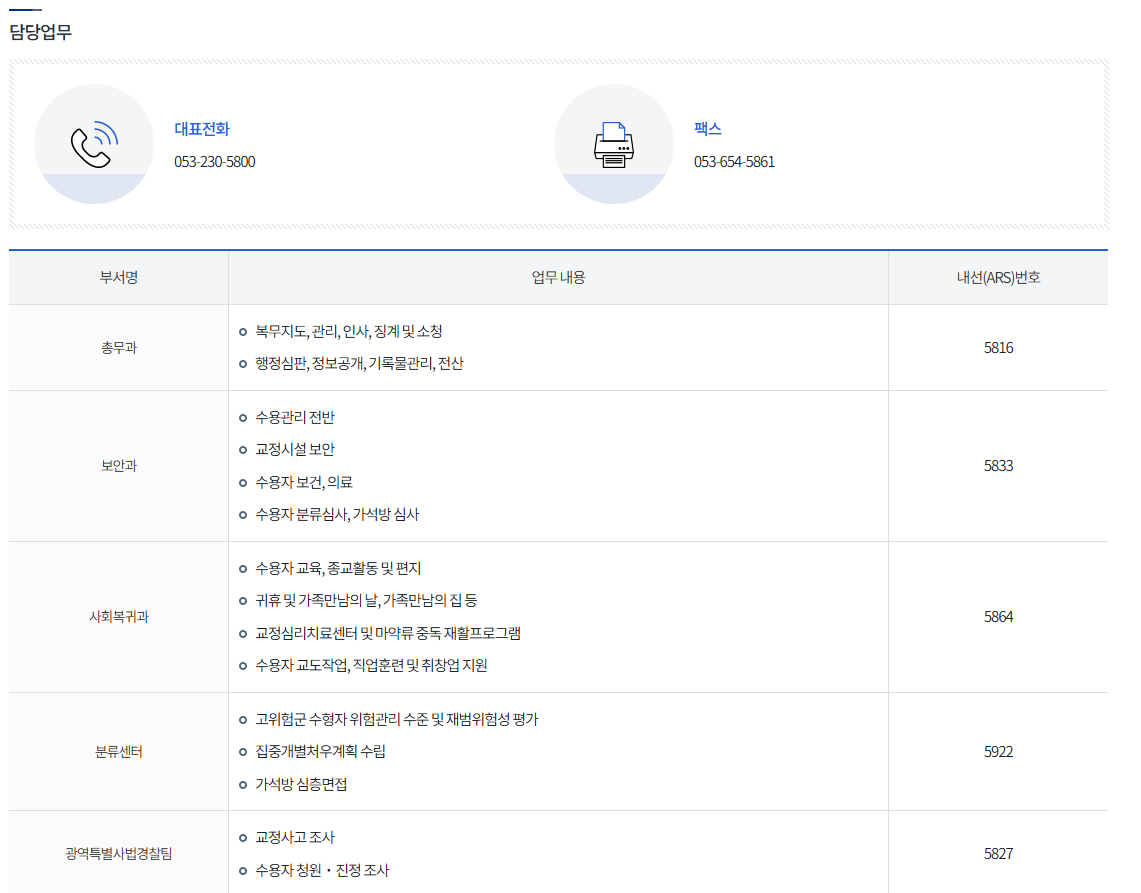The height and width of the screenshot is (893, 1141).
Task: Click the 부서명 column header
Action: 119,277
